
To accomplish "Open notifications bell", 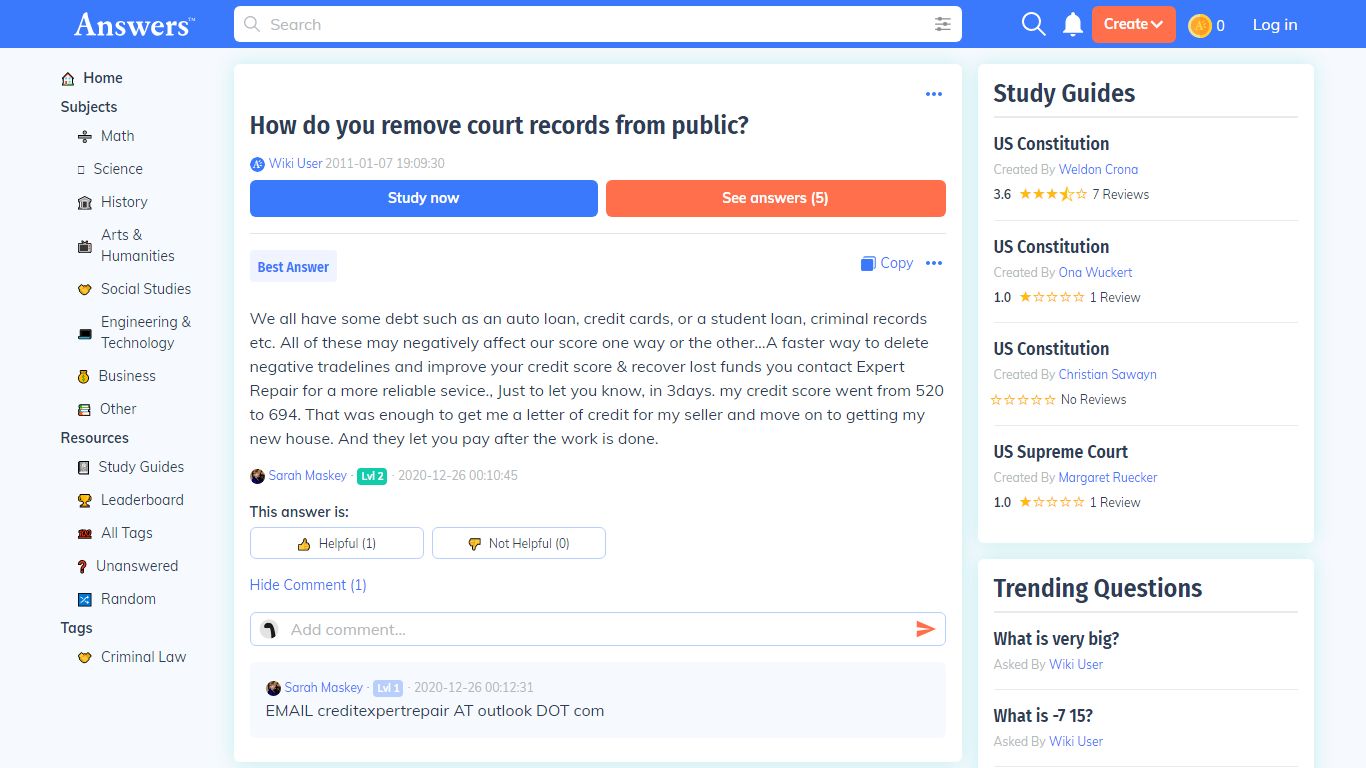I will pos(1073,24).
